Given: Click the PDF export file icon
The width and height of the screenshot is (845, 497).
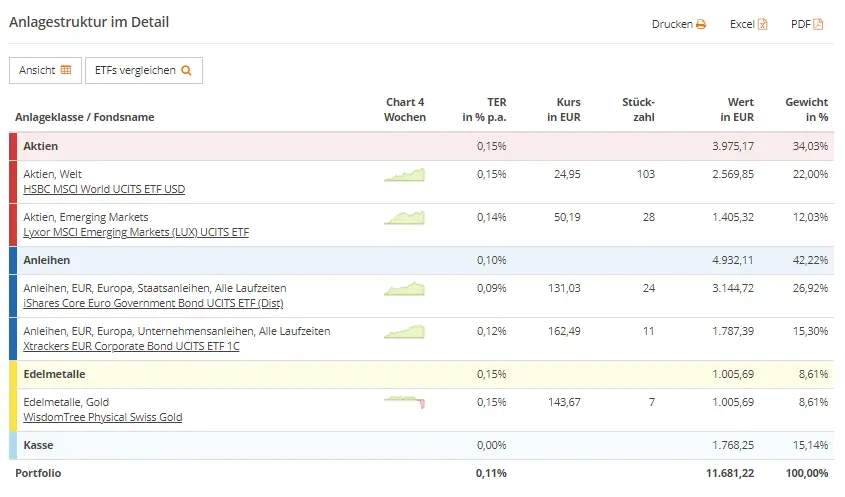Looking at the screenshot, I should pyautogui.click(x=818, y=24).
